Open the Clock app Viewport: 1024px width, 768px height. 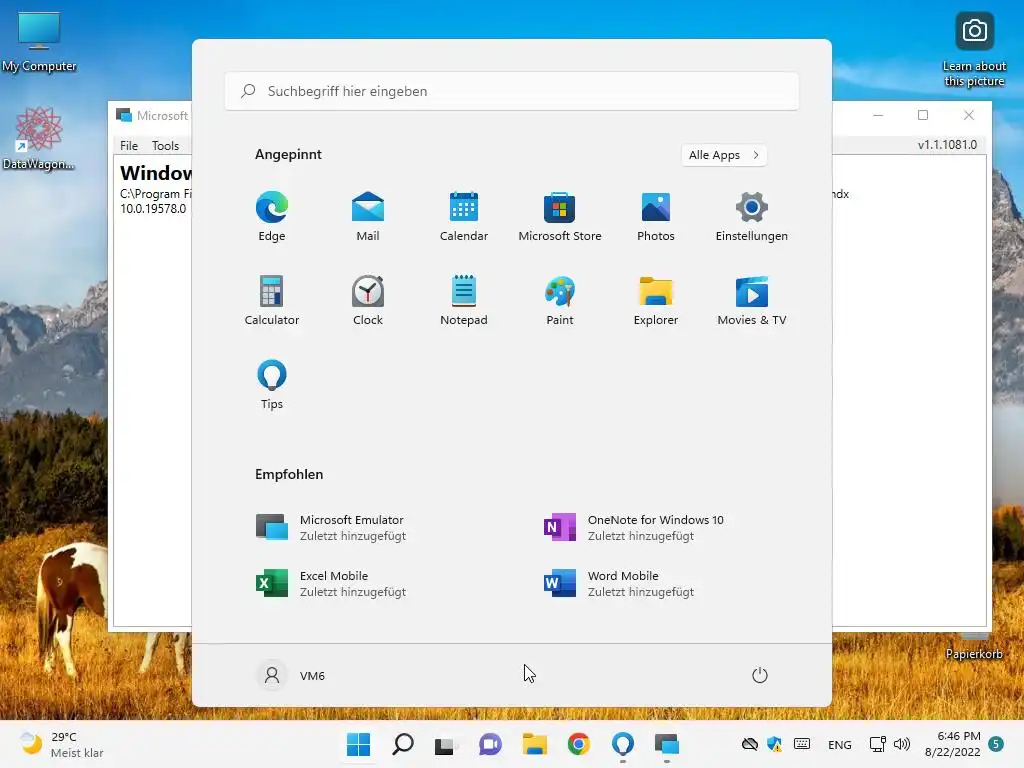(x=368, y=300)
